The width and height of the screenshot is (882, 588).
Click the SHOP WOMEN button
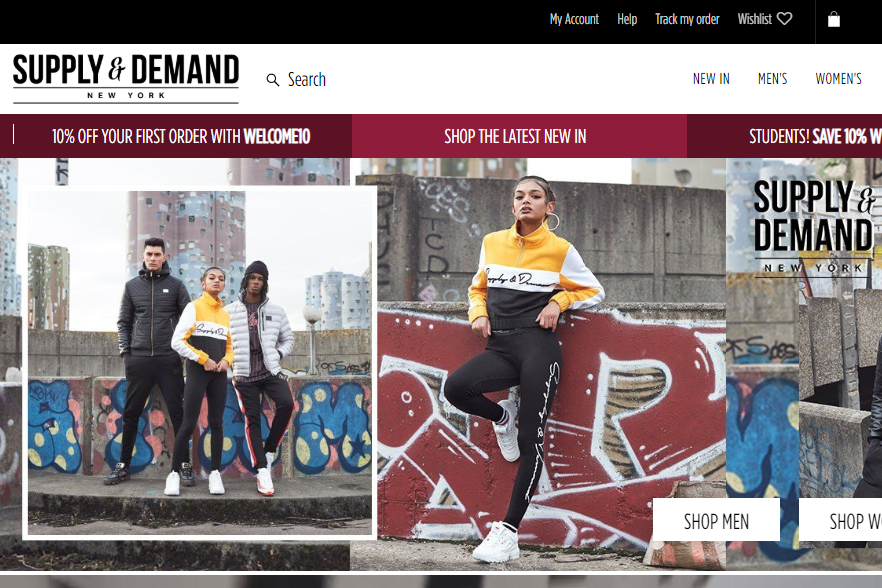point(840,520)
